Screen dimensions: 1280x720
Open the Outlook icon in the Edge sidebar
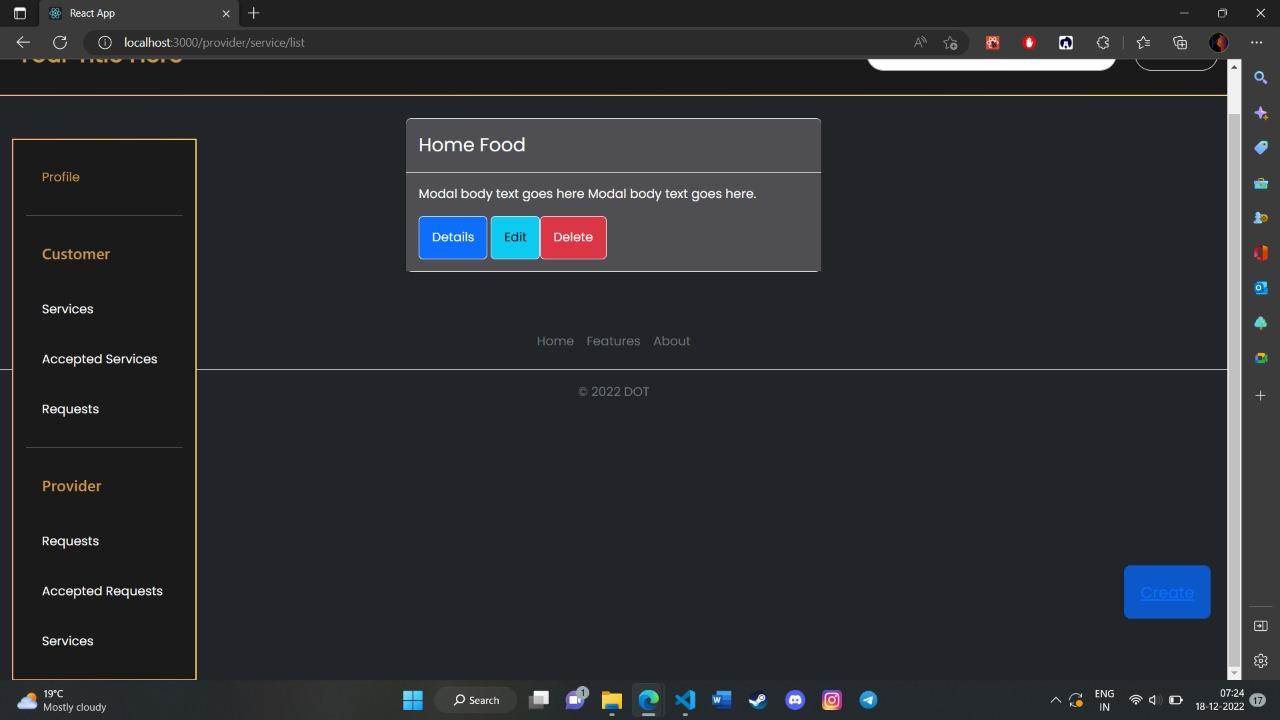(1260, 288)
